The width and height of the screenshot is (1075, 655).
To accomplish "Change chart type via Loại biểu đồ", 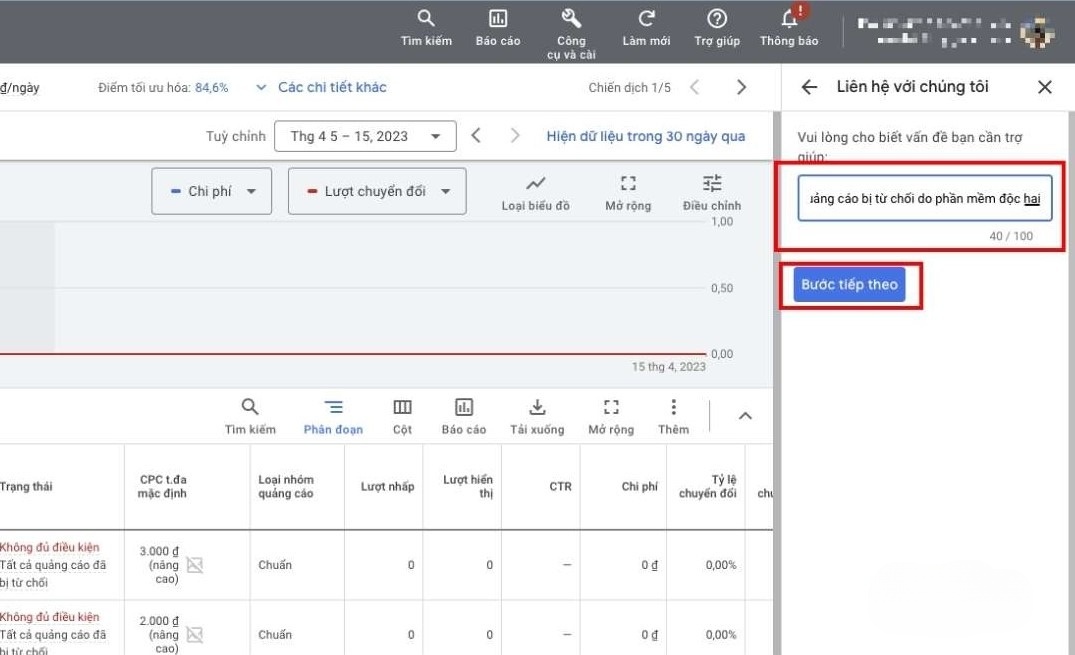I will [x=535, y=192].
